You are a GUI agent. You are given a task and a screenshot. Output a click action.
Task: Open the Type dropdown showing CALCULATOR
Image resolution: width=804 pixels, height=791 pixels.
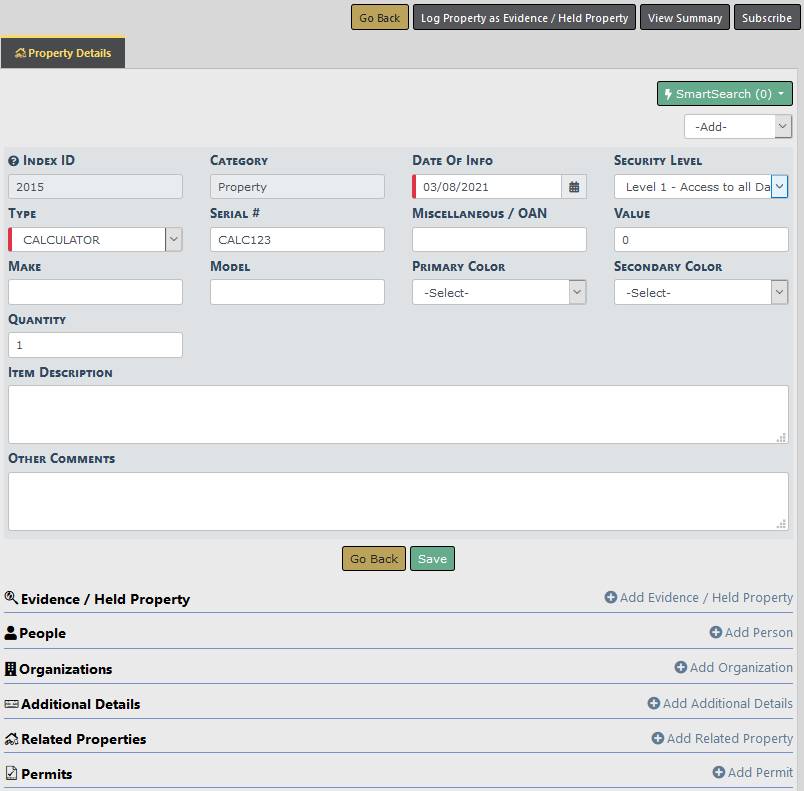[95, 240]
